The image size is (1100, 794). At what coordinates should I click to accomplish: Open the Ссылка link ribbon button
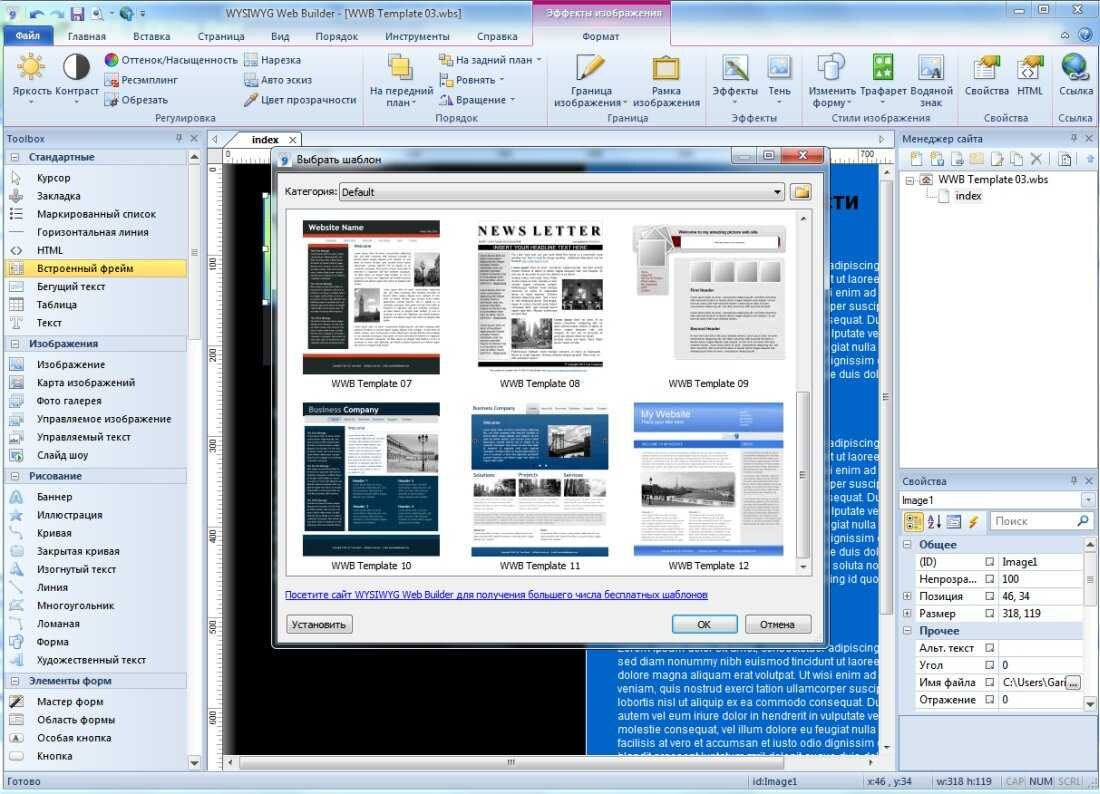(x=1075, y=77)
